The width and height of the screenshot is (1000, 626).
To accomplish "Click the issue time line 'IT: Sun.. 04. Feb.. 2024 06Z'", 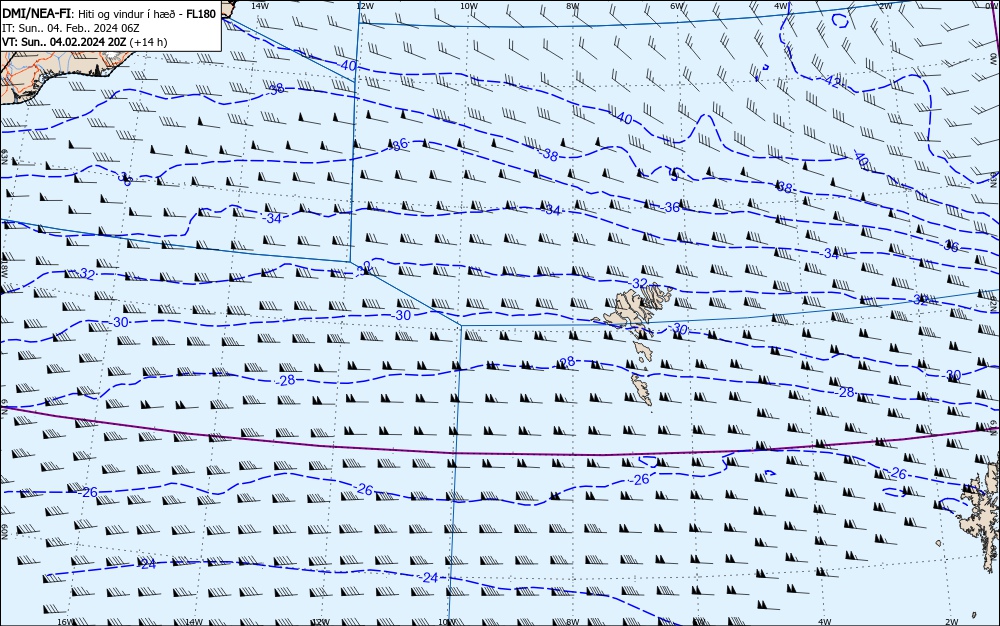I will click(71, 28).
